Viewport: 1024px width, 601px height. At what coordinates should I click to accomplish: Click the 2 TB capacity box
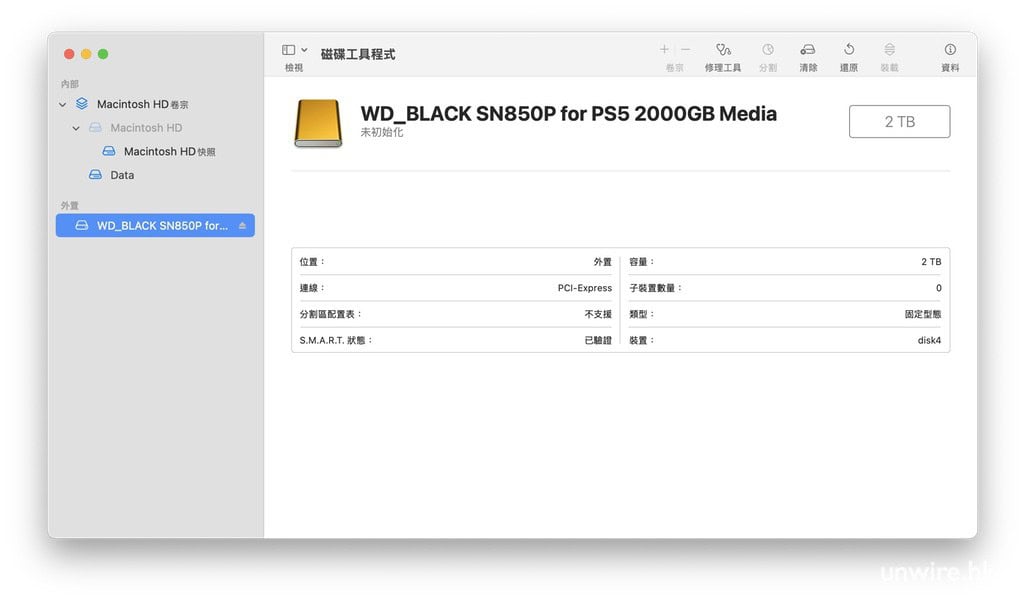coord(899,122)
